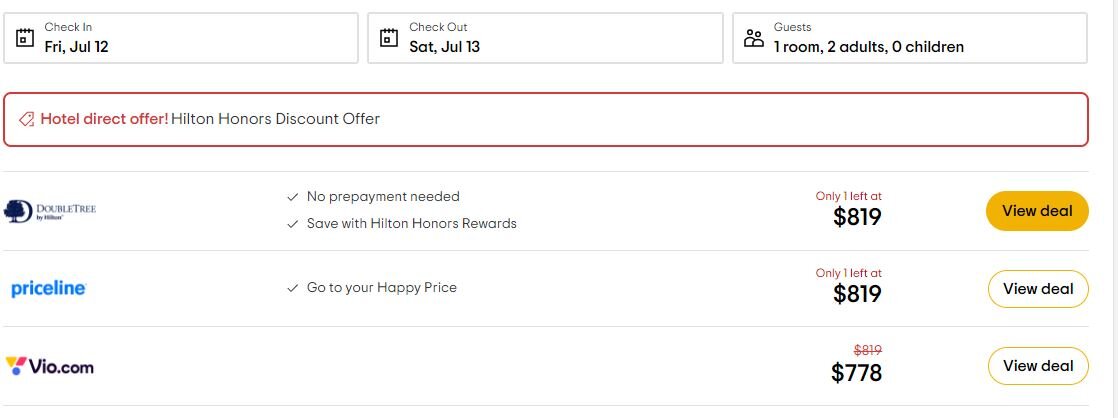
Task: Click the Save with Hilton Honors Rewards text
Action: point(411,224)
